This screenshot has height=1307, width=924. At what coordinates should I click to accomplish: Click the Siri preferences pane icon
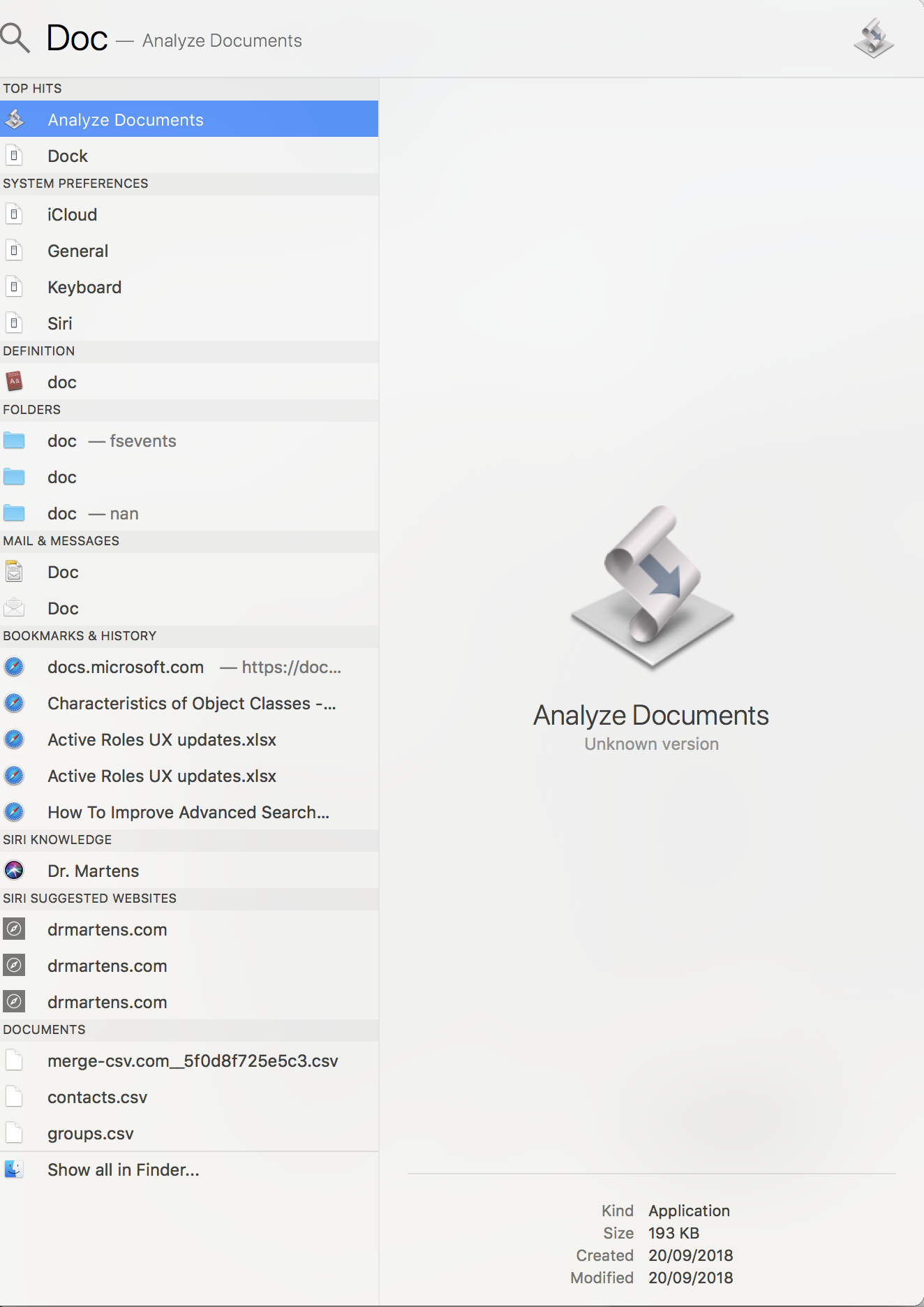click(x=14, y=324)
